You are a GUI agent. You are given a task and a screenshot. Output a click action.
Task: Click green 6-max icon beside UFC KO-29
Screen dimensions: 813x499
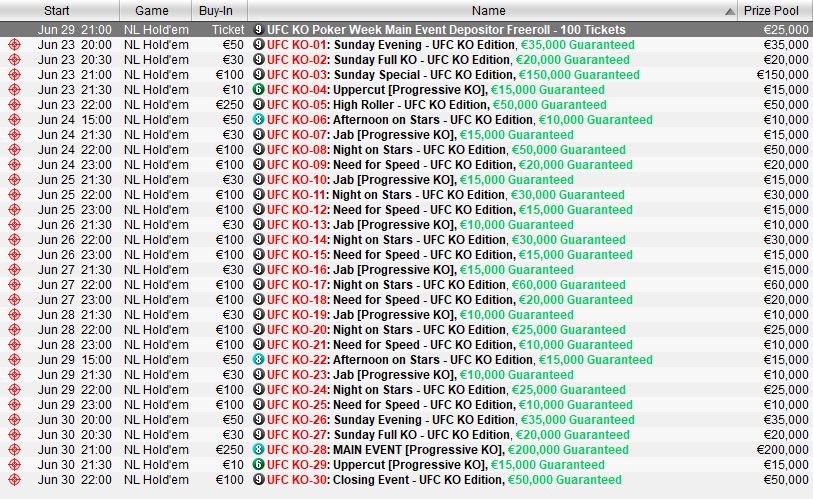[x=258, y=465]
